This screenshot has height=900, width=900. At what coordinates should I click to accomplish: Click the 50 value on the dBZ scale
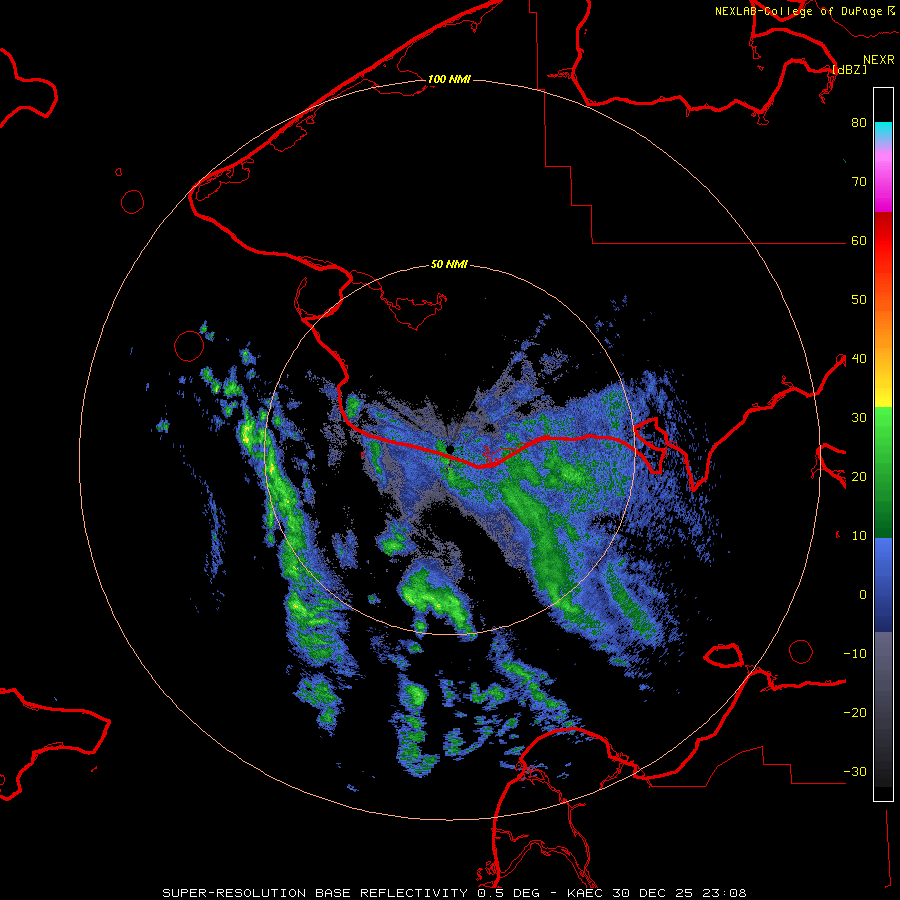(x=859, y=300)
